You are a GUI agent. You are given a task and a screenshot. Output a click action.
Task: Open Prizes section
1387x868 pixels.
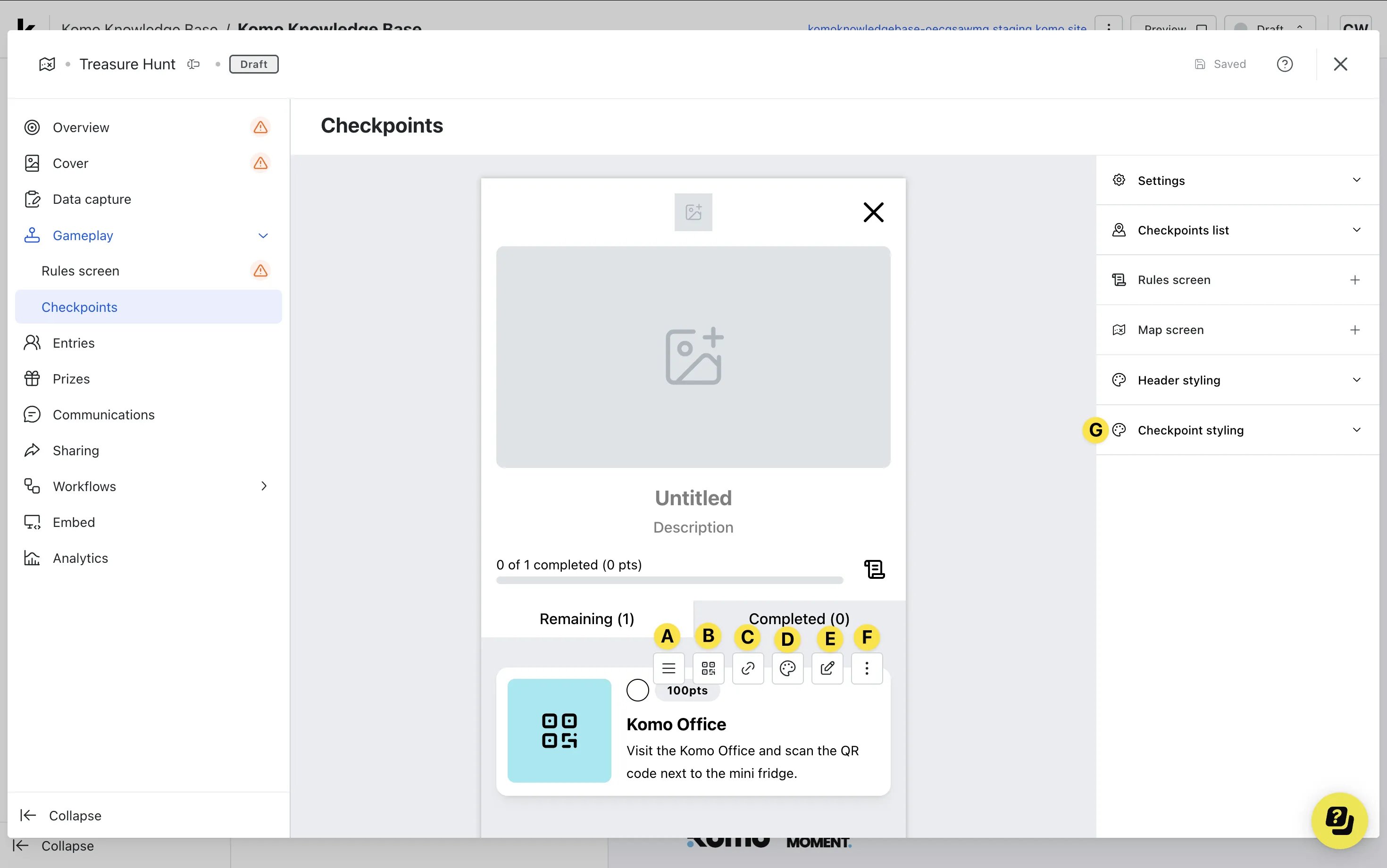(x=148, y=379)
